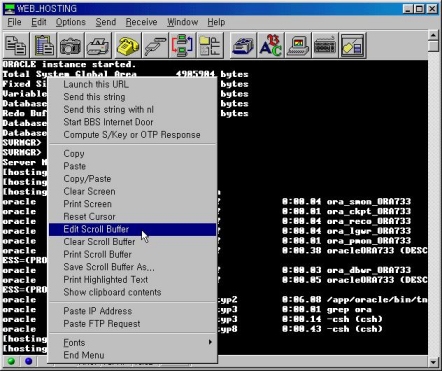Viewport: 442px width, 371px height.
Task: Click the camera screen capture icon
Action: pyautogui.click(x=71, y=45)
